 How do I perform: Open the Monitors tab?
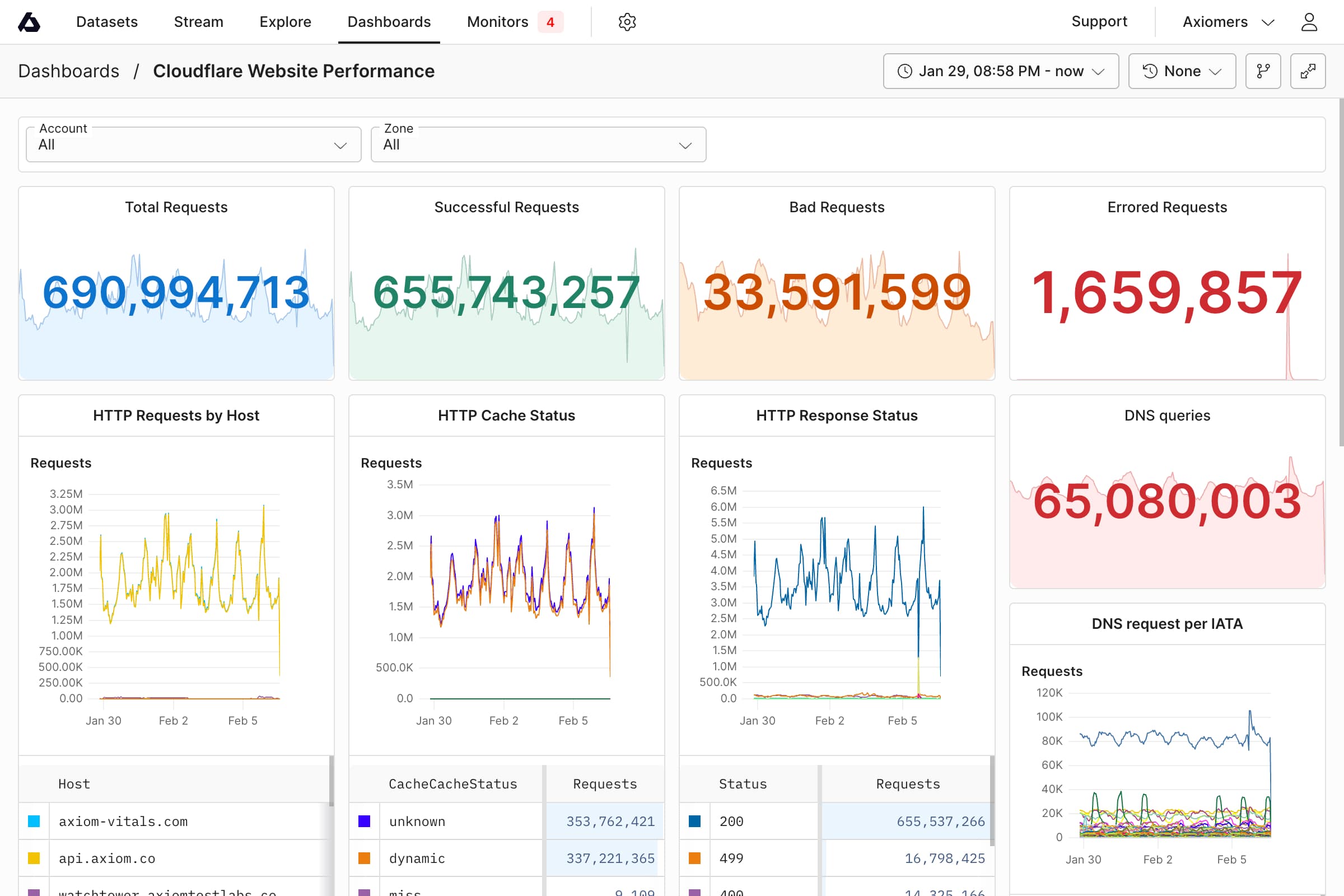click(x=498, y=22)
